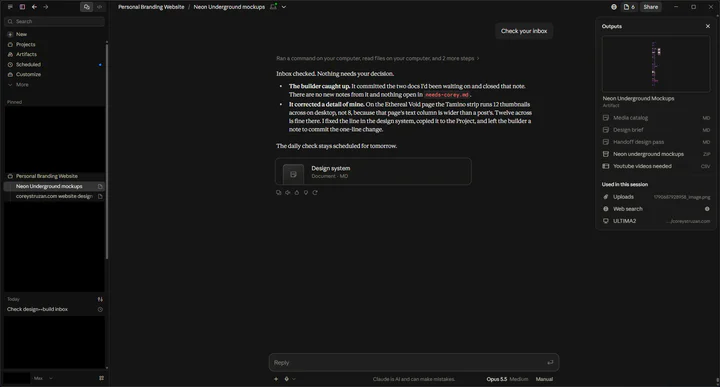720x387 pixels.
Task: Select the chat mode toggle icon
Action: coord(86,7)
